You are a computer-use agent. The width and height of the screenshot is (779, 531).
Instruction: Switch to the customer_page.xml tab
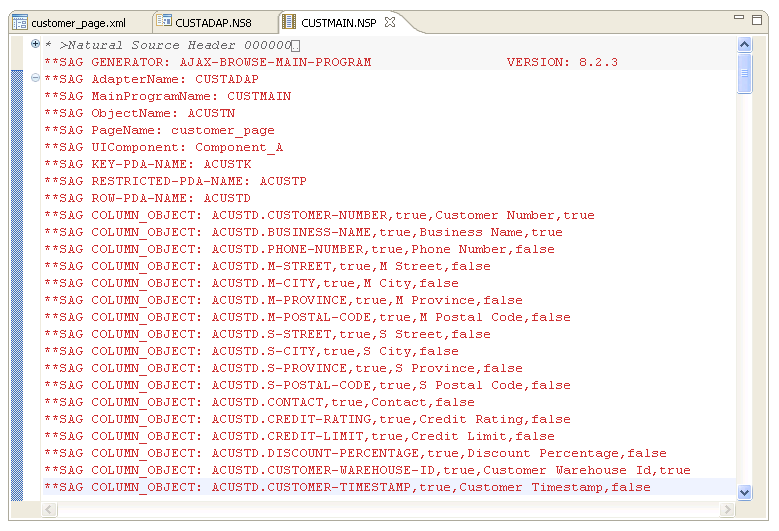tap(78, 22)
